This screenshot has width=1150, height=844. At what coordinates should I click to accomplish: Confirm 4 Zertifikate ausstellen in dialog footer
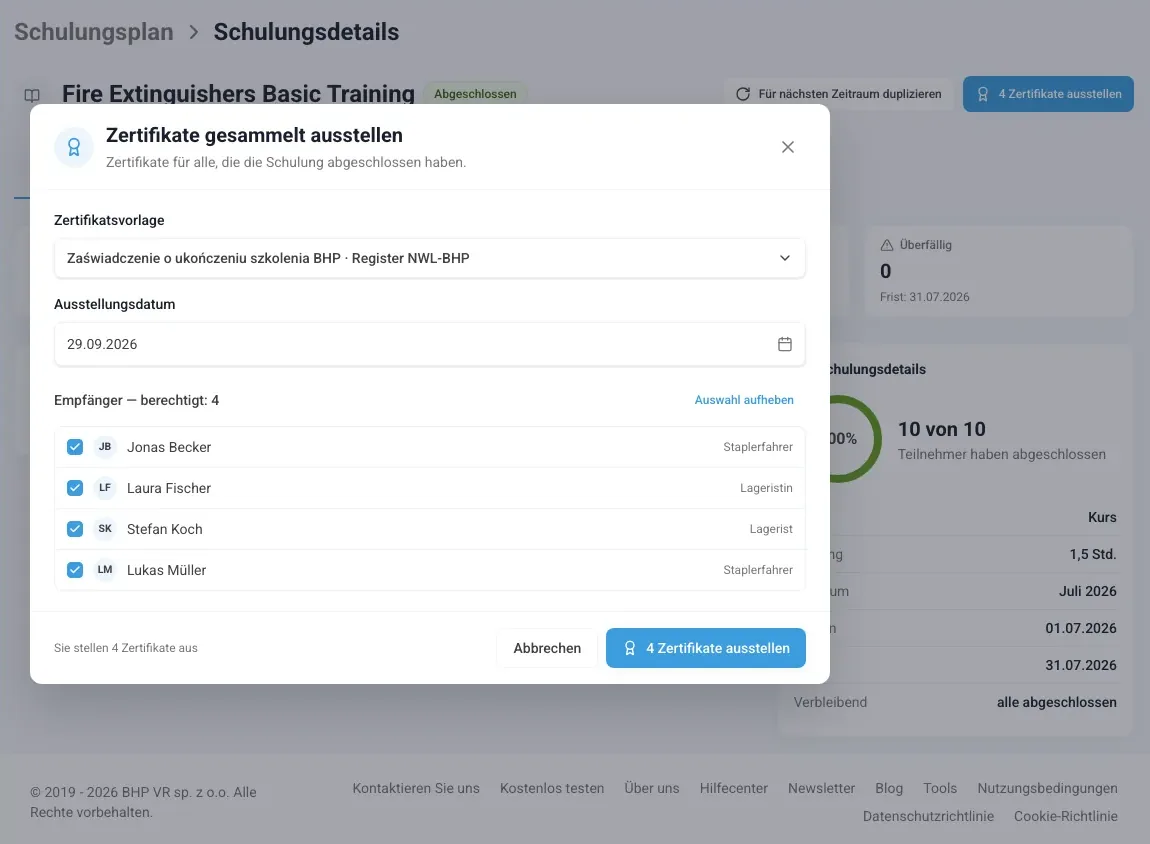[x=706, y=648]
